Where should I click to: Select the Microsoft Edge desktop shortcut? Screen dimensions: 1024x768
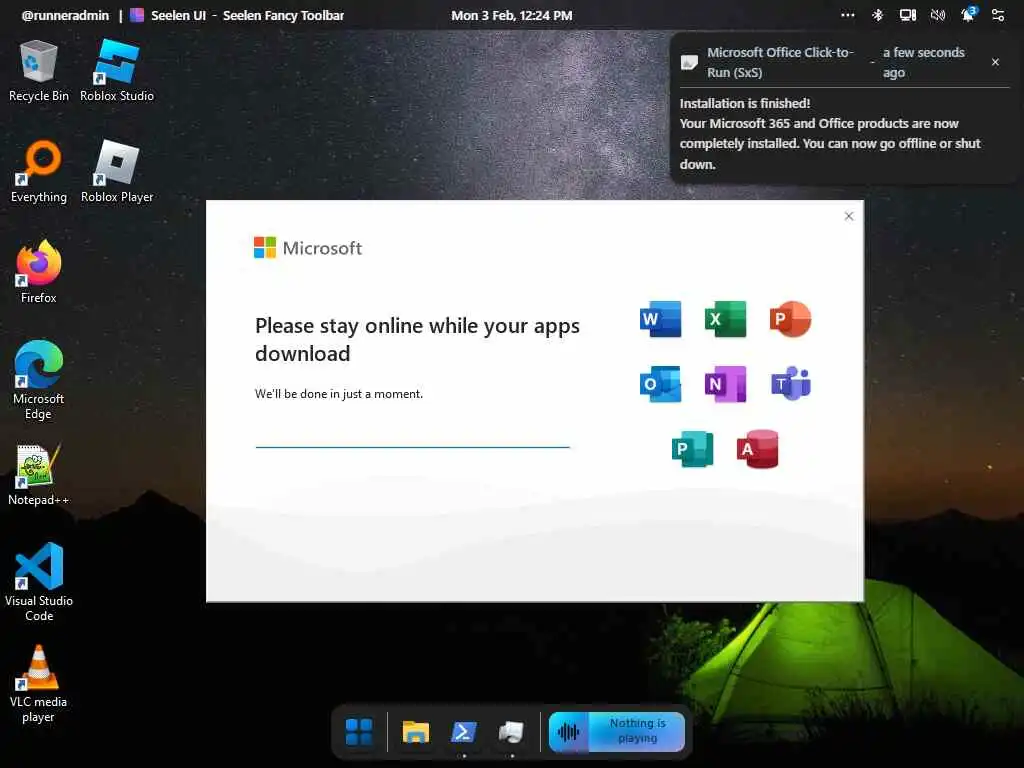39,381
